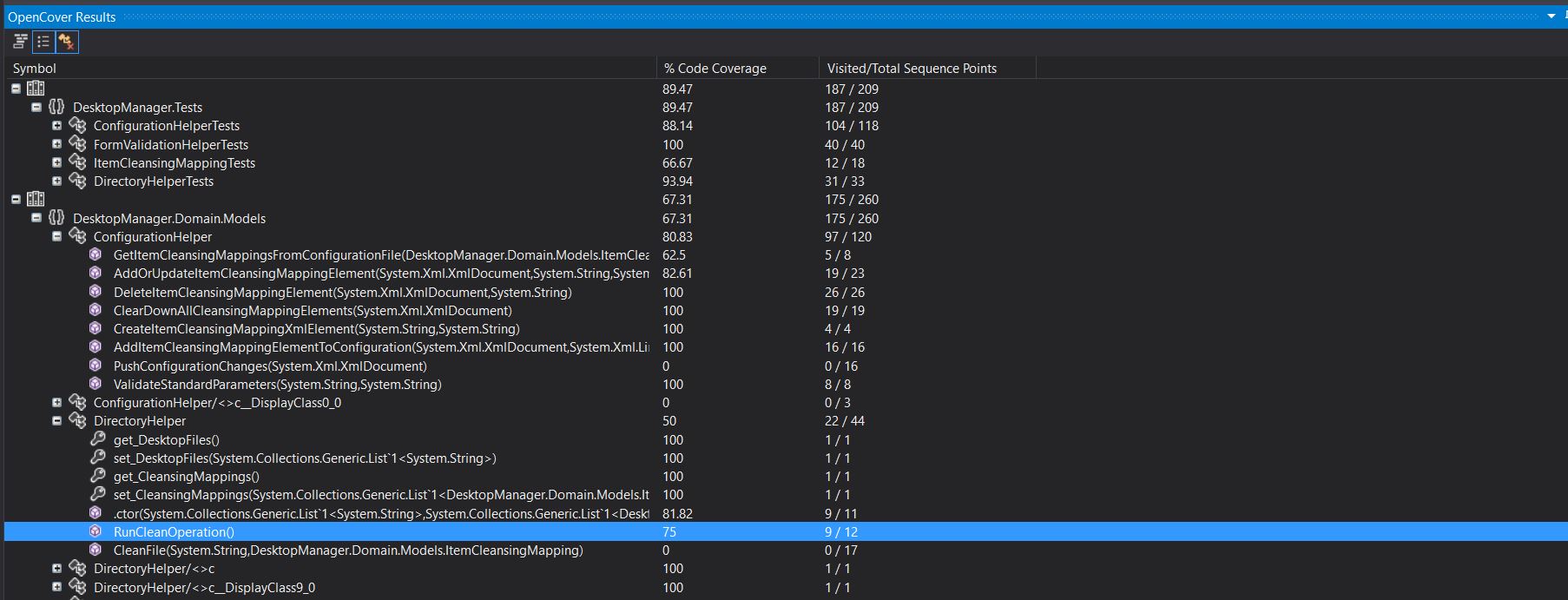Click the class icon beside FormValidationHelperTests
This screenshot has height=600, width=1568.
[x=77, y=144]
